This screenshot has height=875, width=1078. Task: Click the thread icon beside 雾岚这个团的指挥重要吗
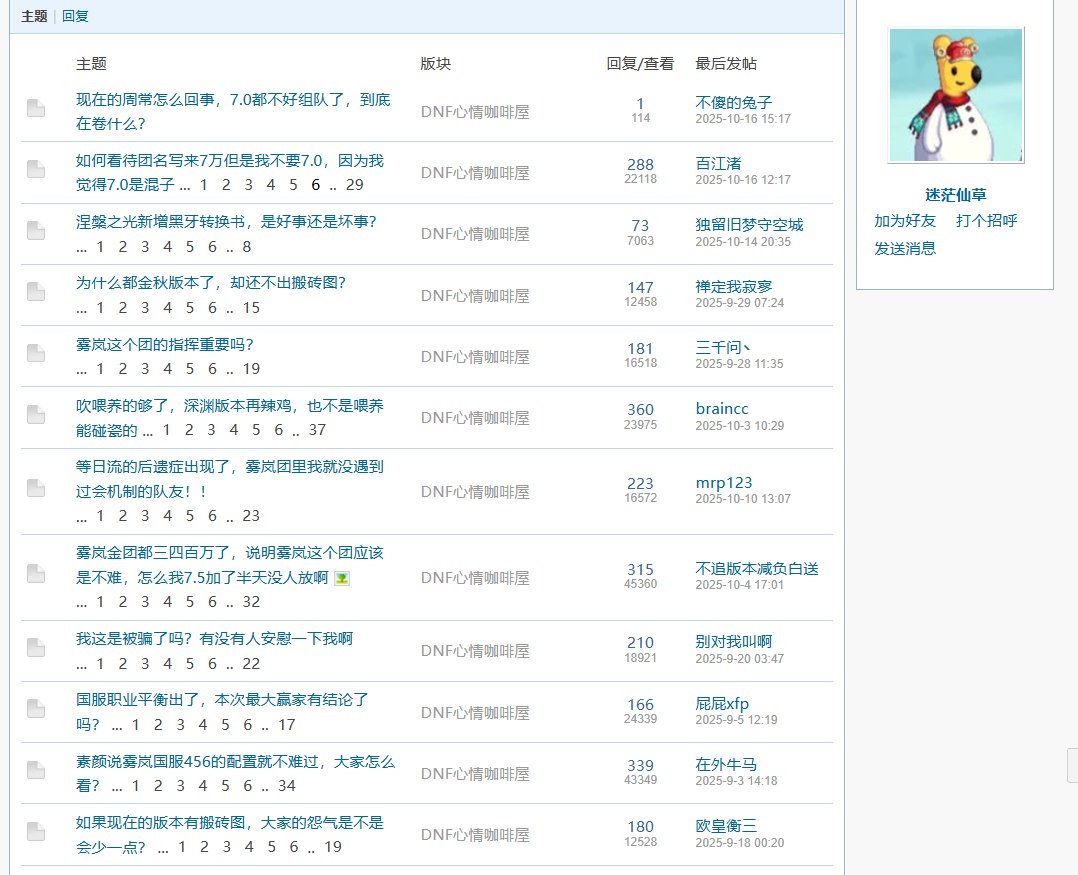(x=36, y=353)
